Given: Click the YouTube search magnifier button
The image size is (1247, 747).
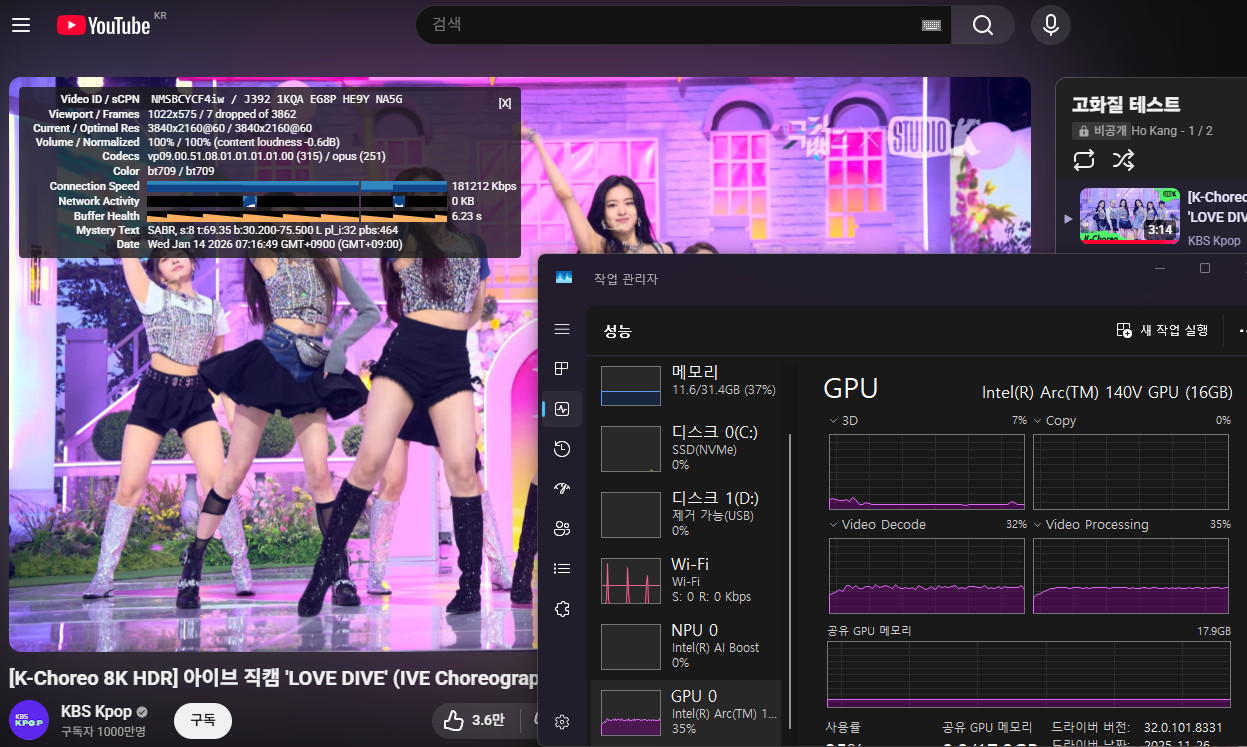Looking at the screenshot, I should coord(982,25).
